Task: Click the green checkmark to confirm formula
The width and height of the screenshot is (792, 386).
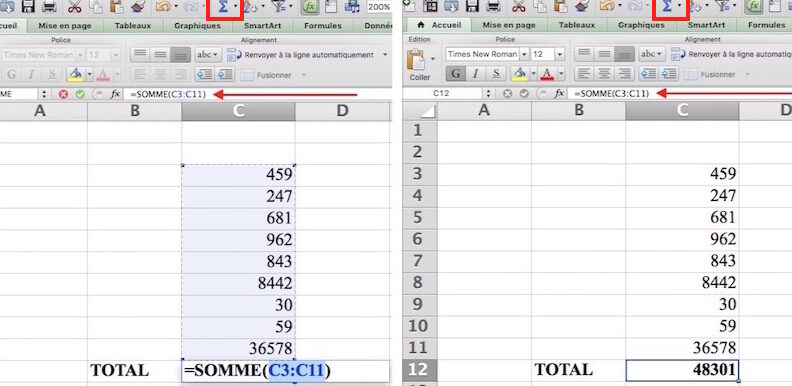Action: pos(80,94)
